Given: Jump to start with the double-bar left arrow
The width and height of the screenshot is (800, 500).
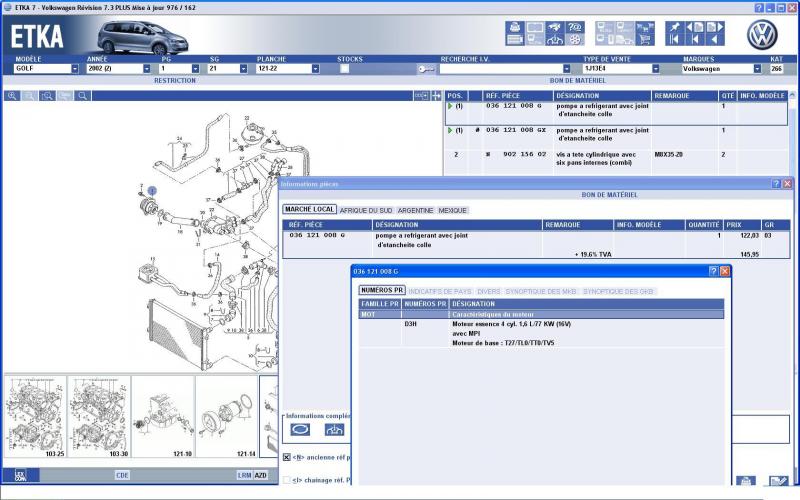Looking at the screenshot, I should (675, 39).
